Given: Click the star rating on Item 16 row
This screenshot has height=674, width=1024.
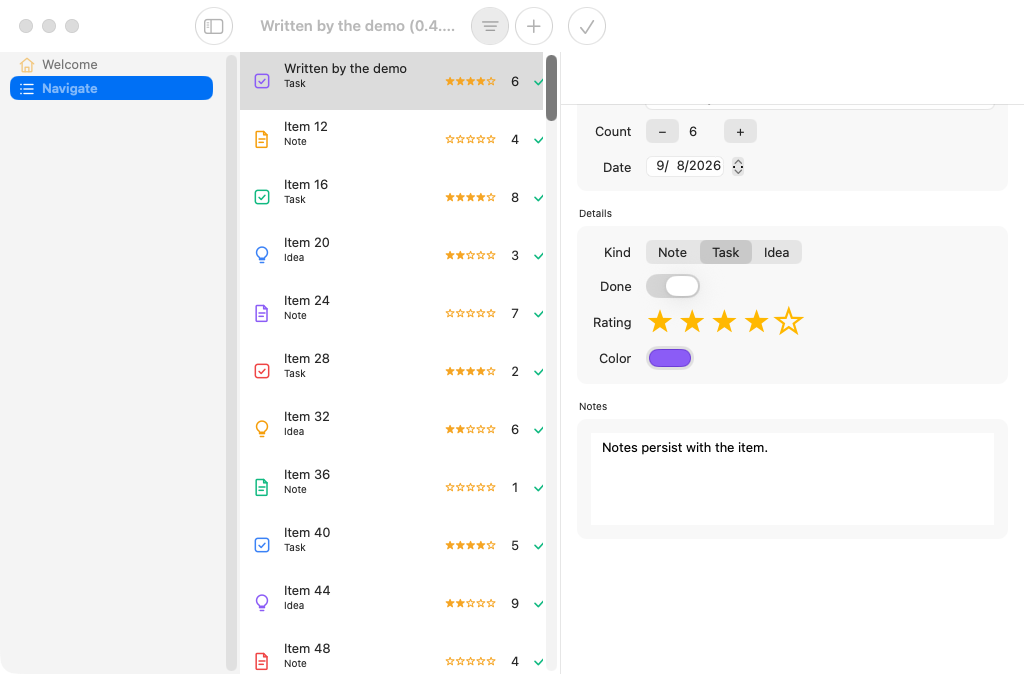Looking at the screenshot, I should pos(470,197).
